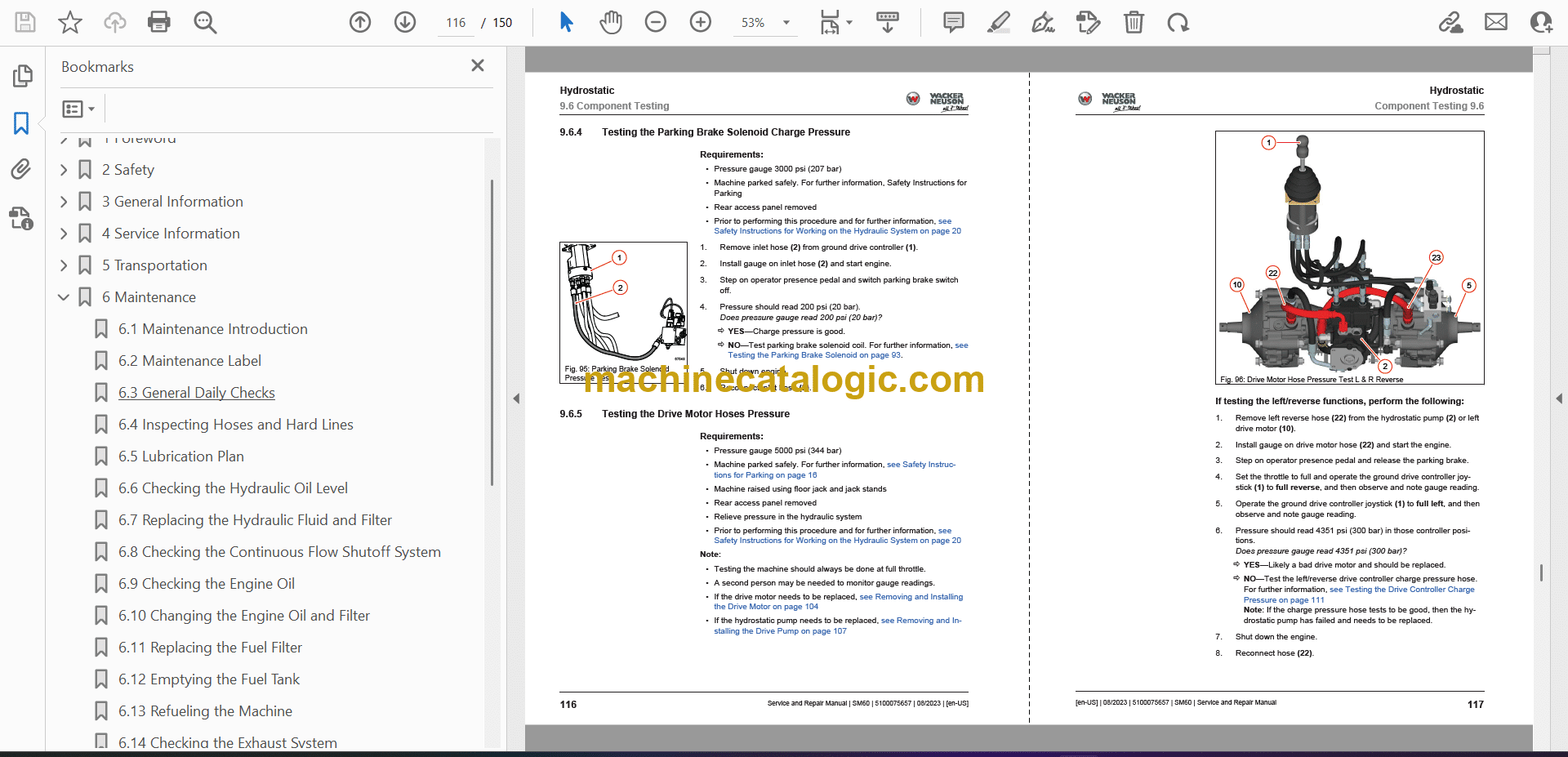This screenshot has width=1568, height=757.
Task: Open 6.1 Maintenance Introduction bookmark
Action: [213, 329]
